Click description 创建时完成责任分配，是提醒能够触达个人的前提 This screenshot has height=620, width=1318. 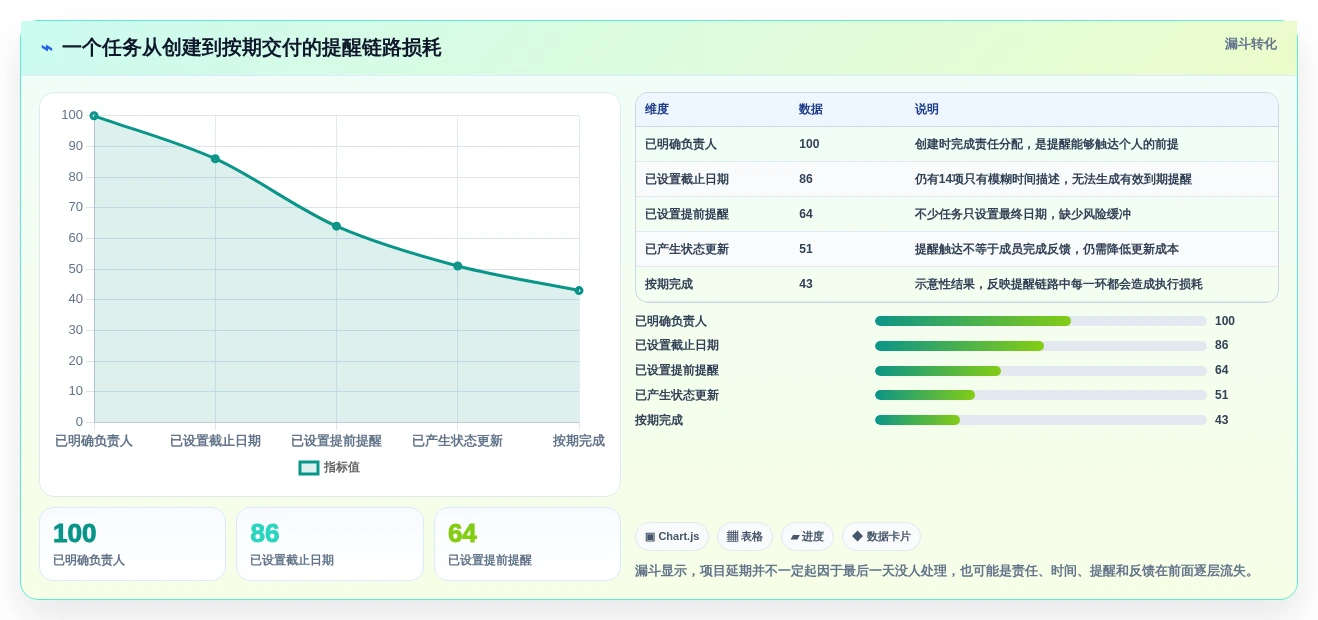click(x=1047, y=144)
